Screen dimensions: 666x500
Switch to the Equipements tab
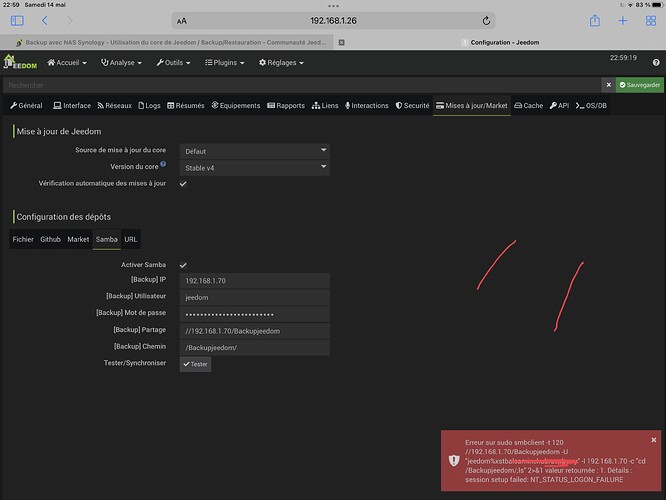tap(236, 105)
